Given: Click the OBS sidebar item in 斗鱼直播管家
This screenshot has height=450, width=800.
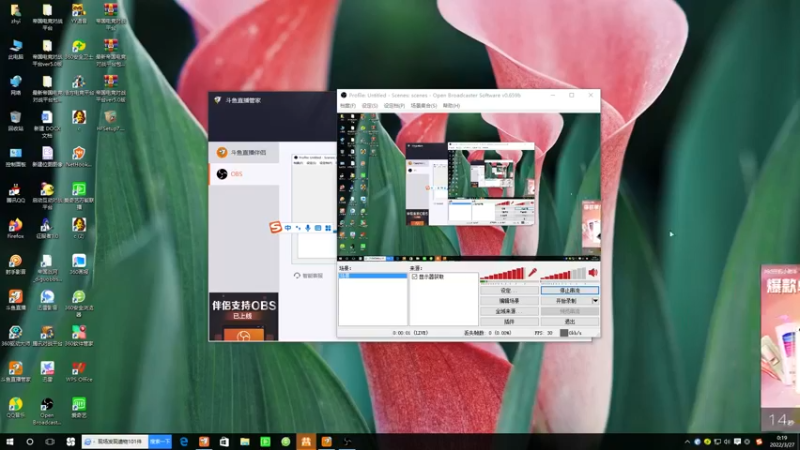Looking at the screenshot, I should tap(244, 174).
